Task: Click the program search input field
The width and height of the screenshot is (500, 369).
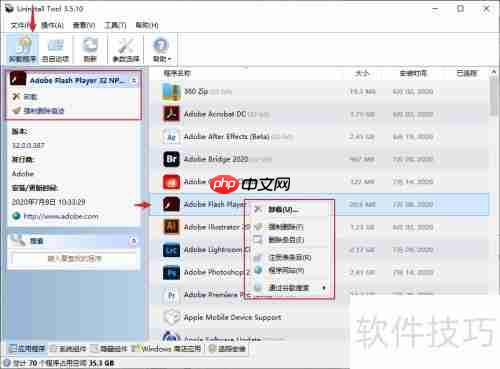Action: click(74, 258)
